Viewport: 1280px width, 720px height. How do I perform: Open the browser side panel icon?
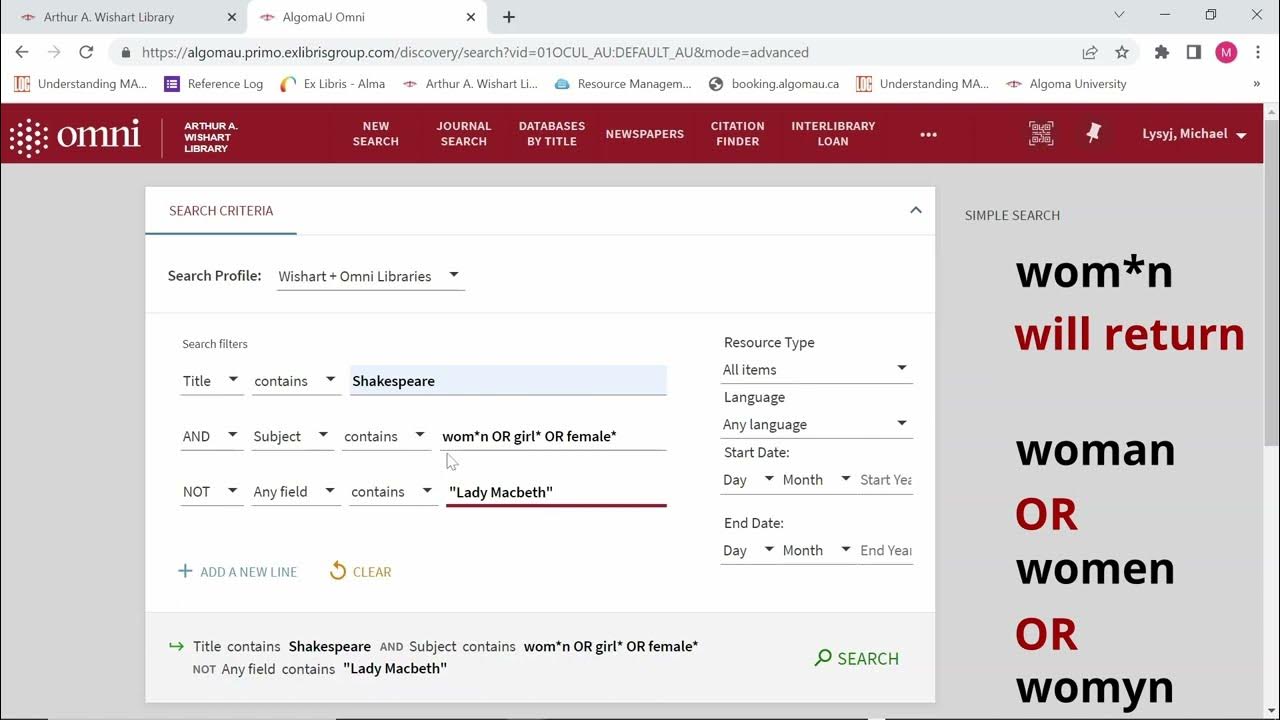click(x=1194, y=52)
